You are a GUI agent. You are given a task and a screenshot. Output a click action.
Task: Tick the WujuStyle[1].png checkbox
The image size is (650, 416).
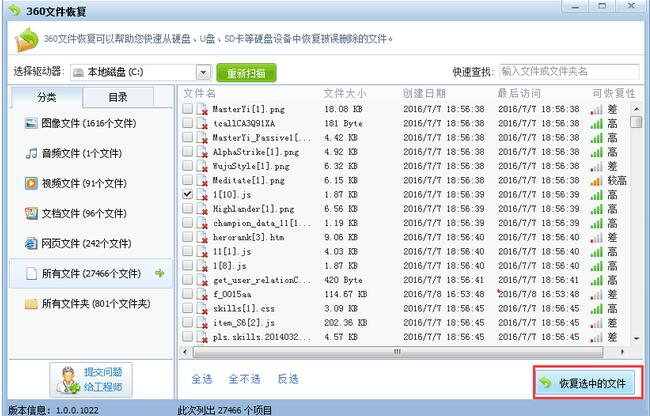[x=187, y=165]
